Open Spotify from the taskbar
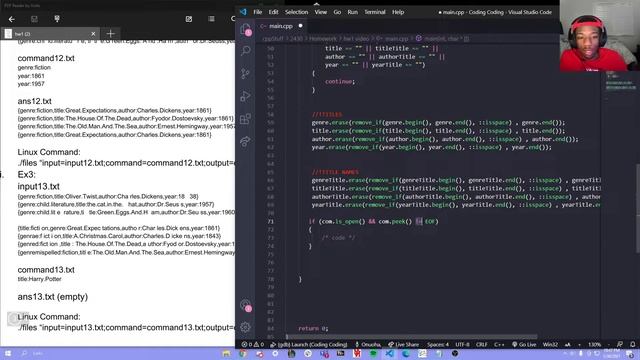The height and width of the screenshot is (360, 640). click(373, 353)
